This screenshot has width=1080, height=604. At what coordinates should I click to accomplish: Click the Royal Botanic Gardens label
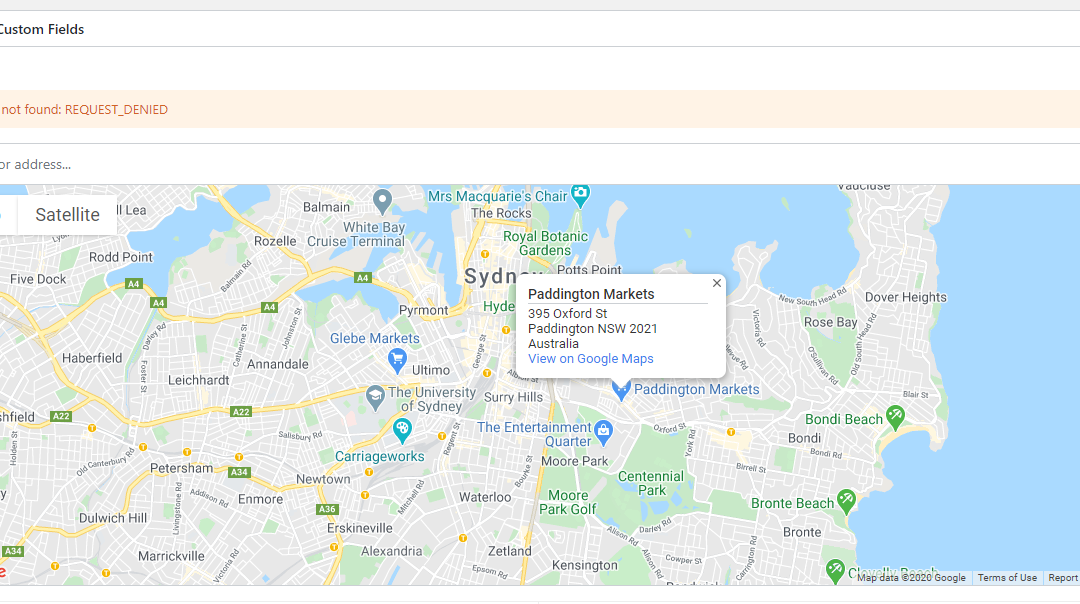point(545,243)
